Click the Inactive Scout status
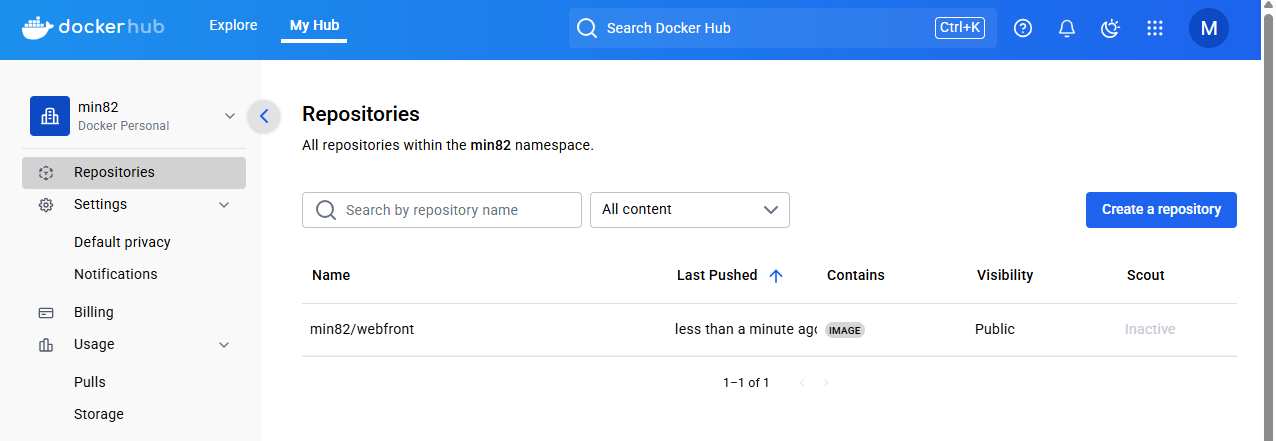Screen dimensions: 1276x441 pyautogui.click(x=1150, y=329)
